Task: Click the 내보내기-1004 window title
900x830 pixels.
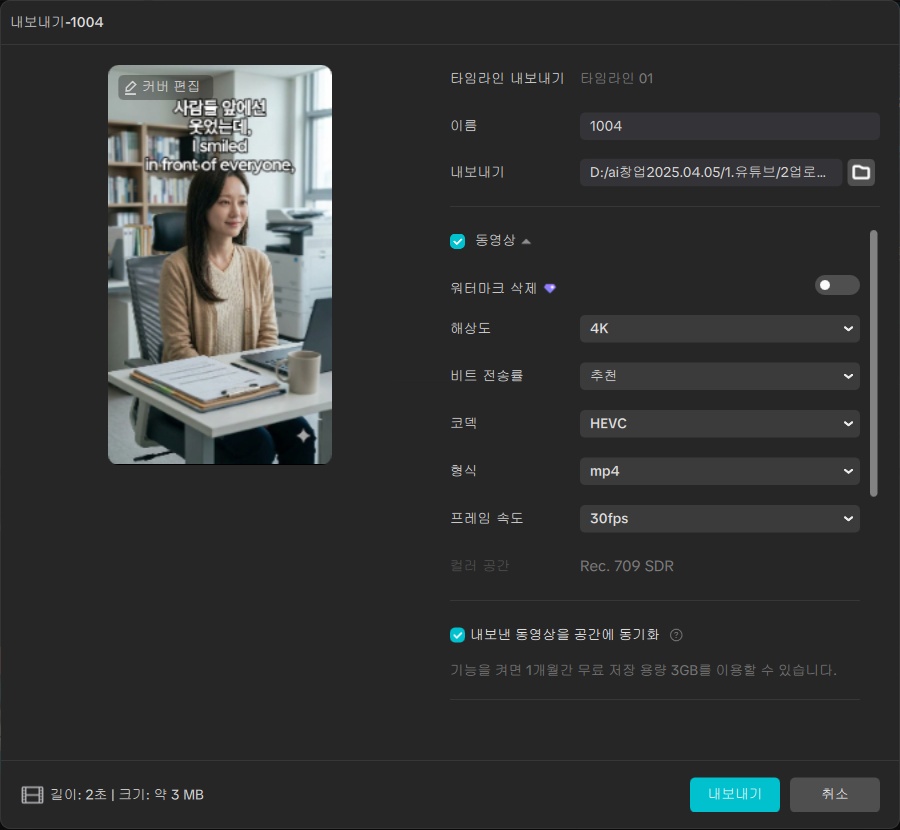Action: click(57, 22)
